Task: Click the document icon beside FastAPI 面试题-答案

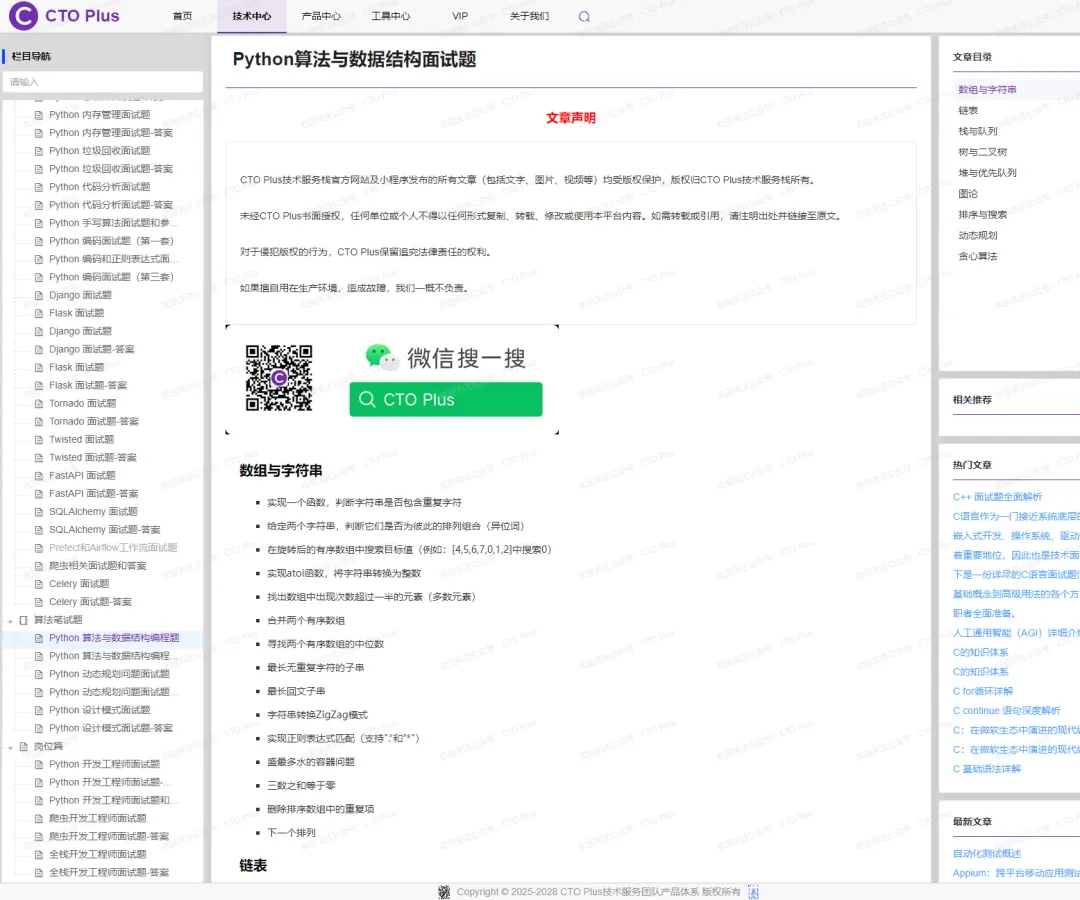Action: click(39, 494)
